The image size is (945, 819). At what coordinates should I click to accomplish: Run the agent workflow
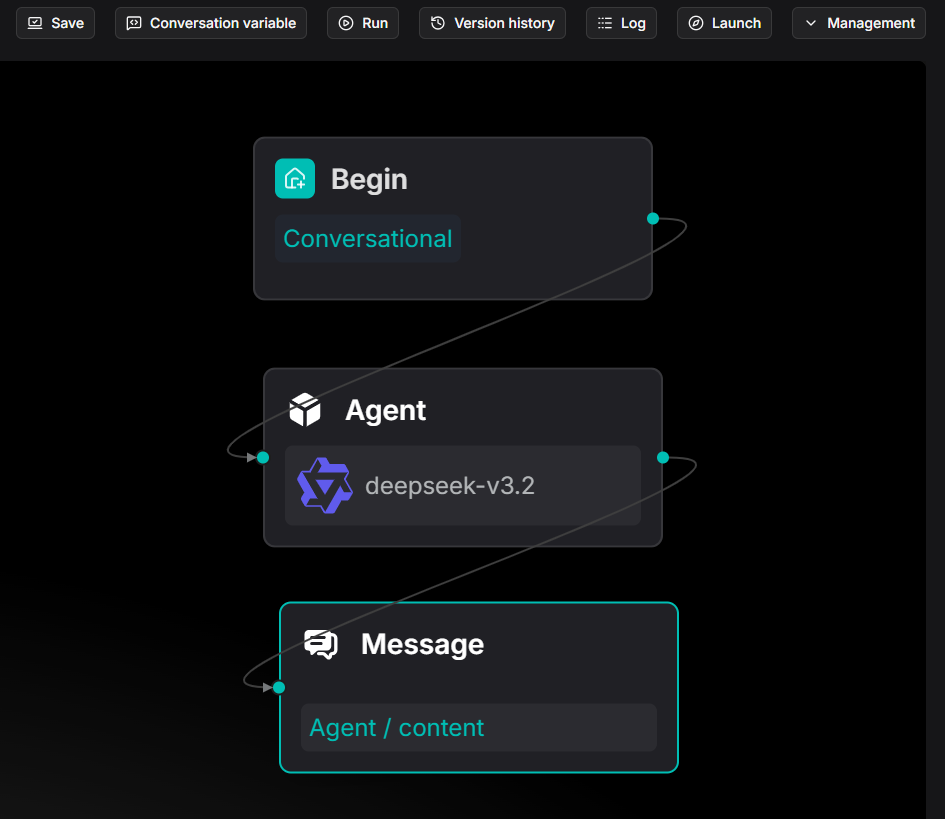pos(363,23)
